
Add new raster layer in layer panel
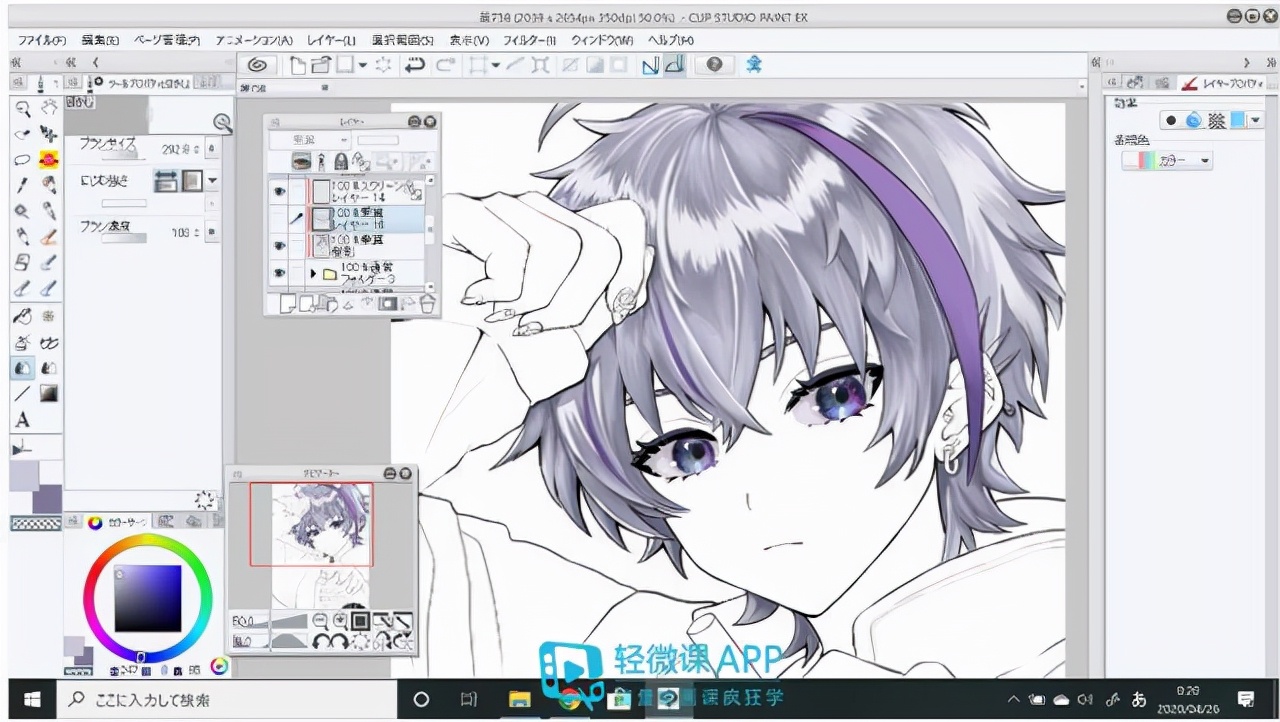pyautogui.click(x=288, y=303)
